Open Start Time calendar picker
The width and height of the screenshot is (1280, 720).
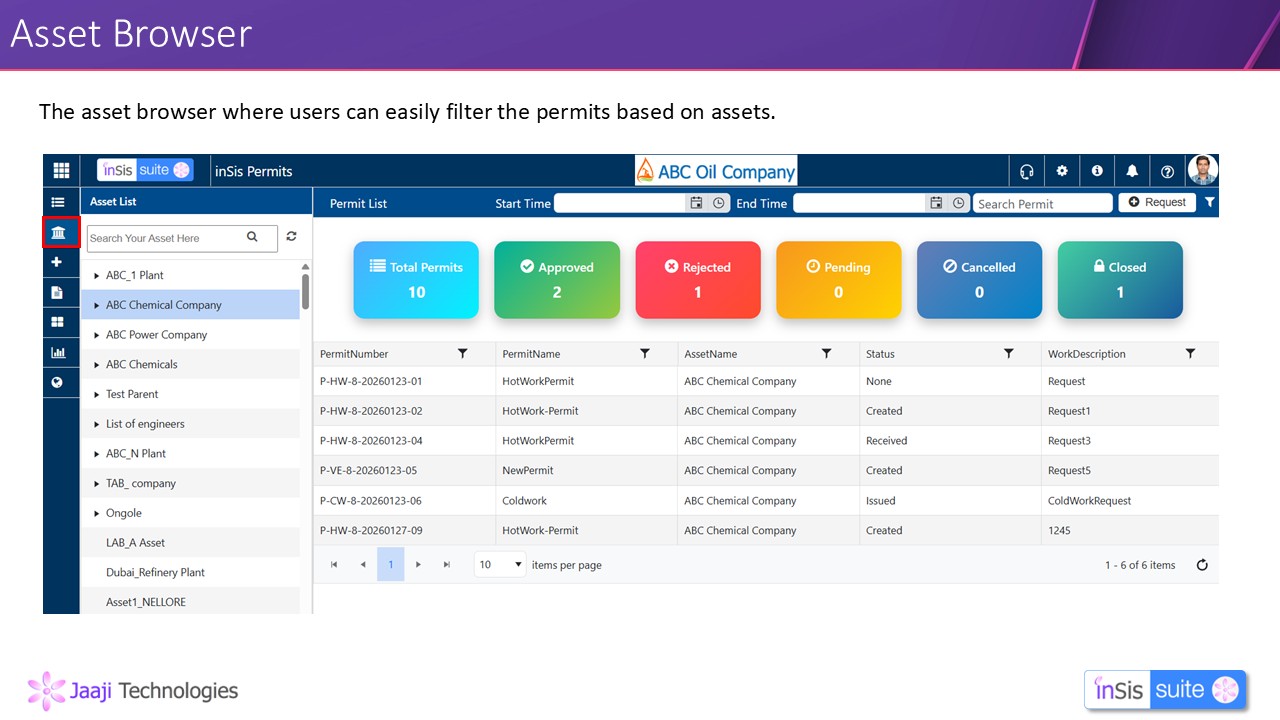(696, 203)
